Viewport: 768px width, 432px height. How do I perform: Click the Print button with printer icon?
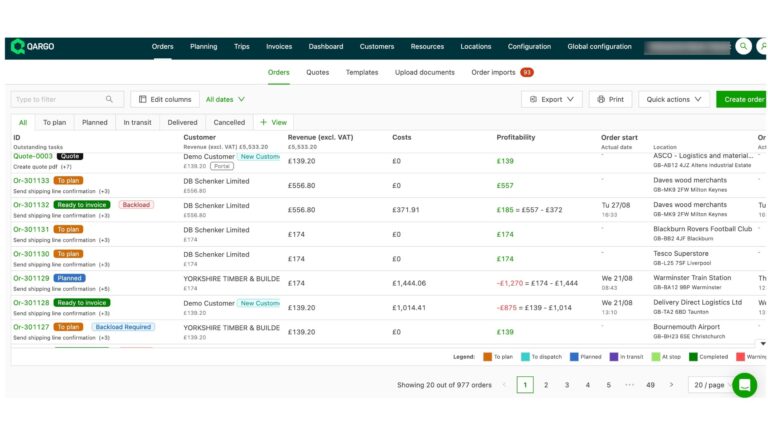tap(610, 99)
